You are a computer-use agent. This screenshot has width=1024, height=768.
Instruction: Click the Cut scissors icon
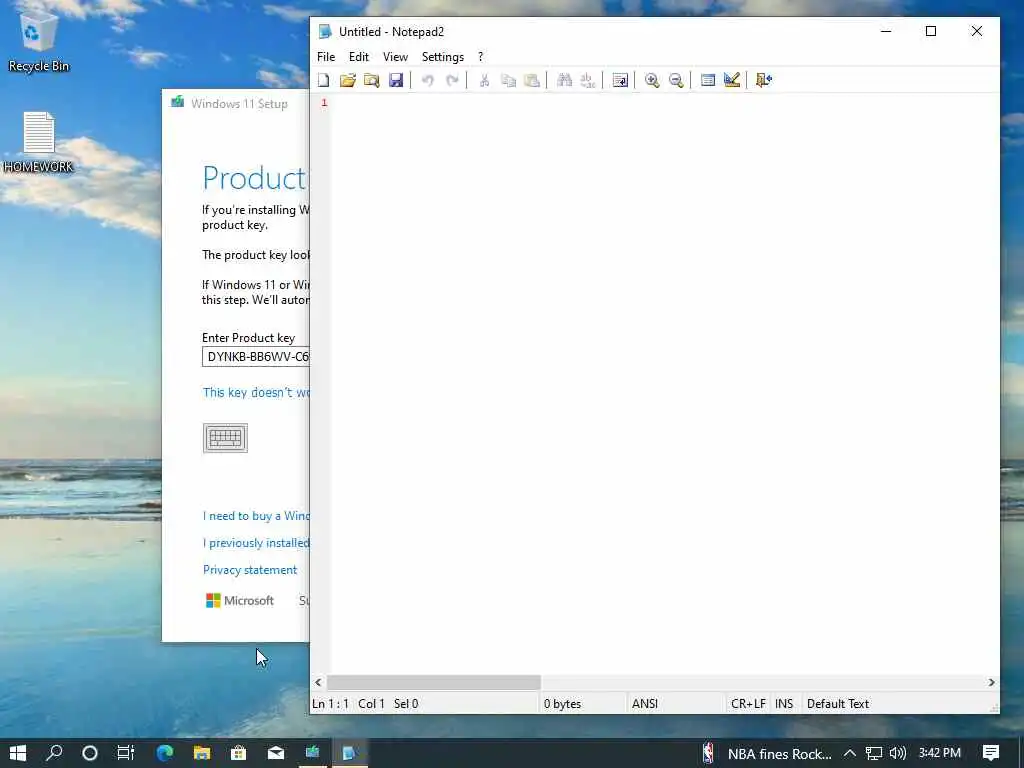(x=484, y=80)
